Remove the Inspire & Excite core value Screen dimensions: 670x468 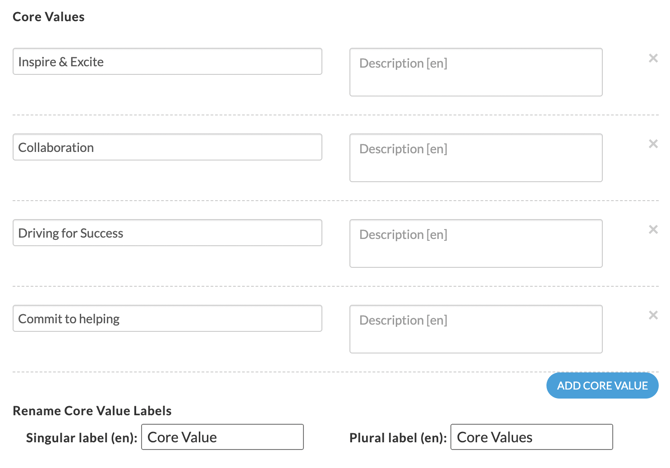pyautogui.click(x=653, y=59)
